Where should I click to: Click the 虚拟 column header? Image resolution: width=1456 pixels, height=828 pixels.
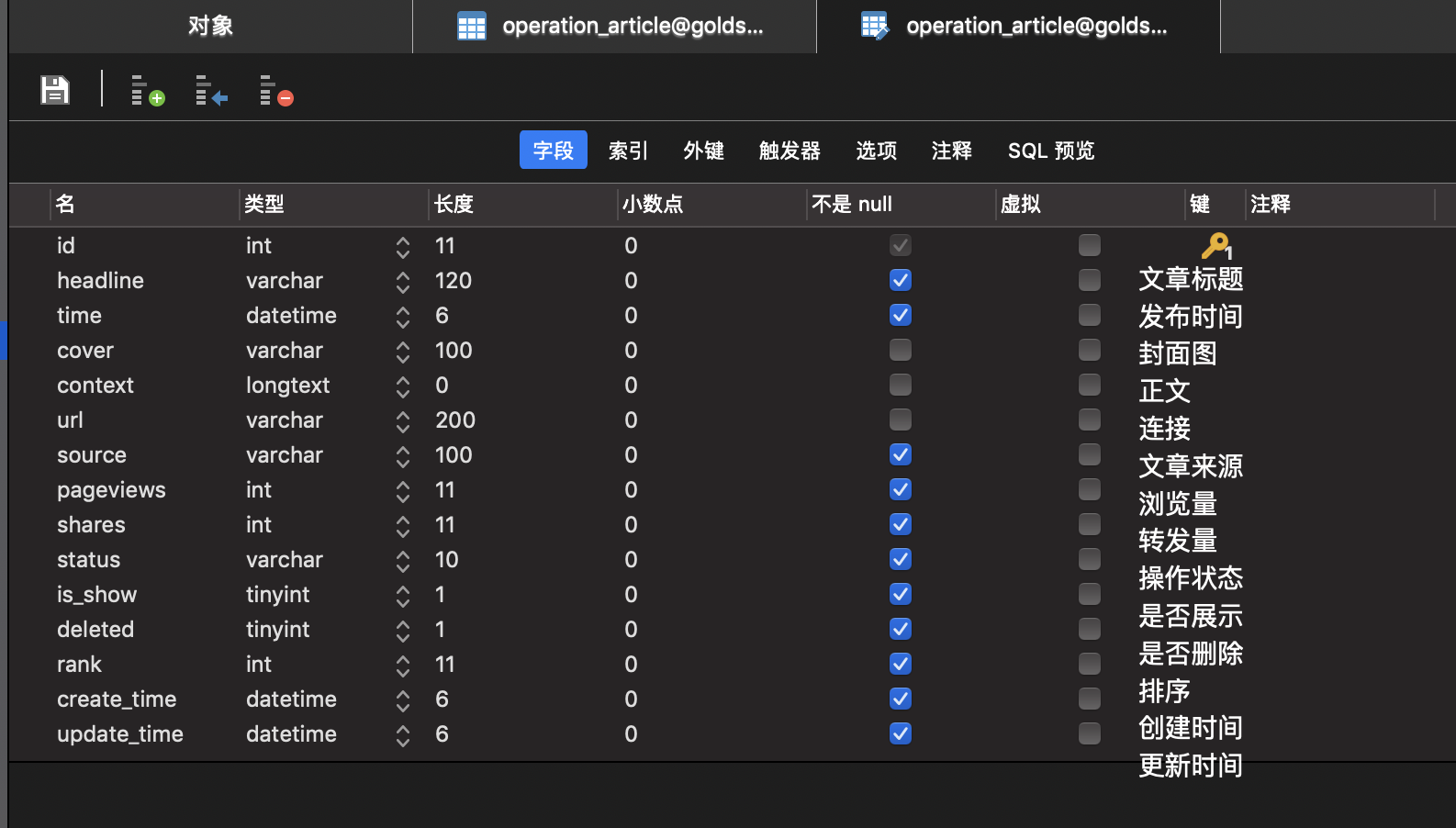tap(1091, 204)
